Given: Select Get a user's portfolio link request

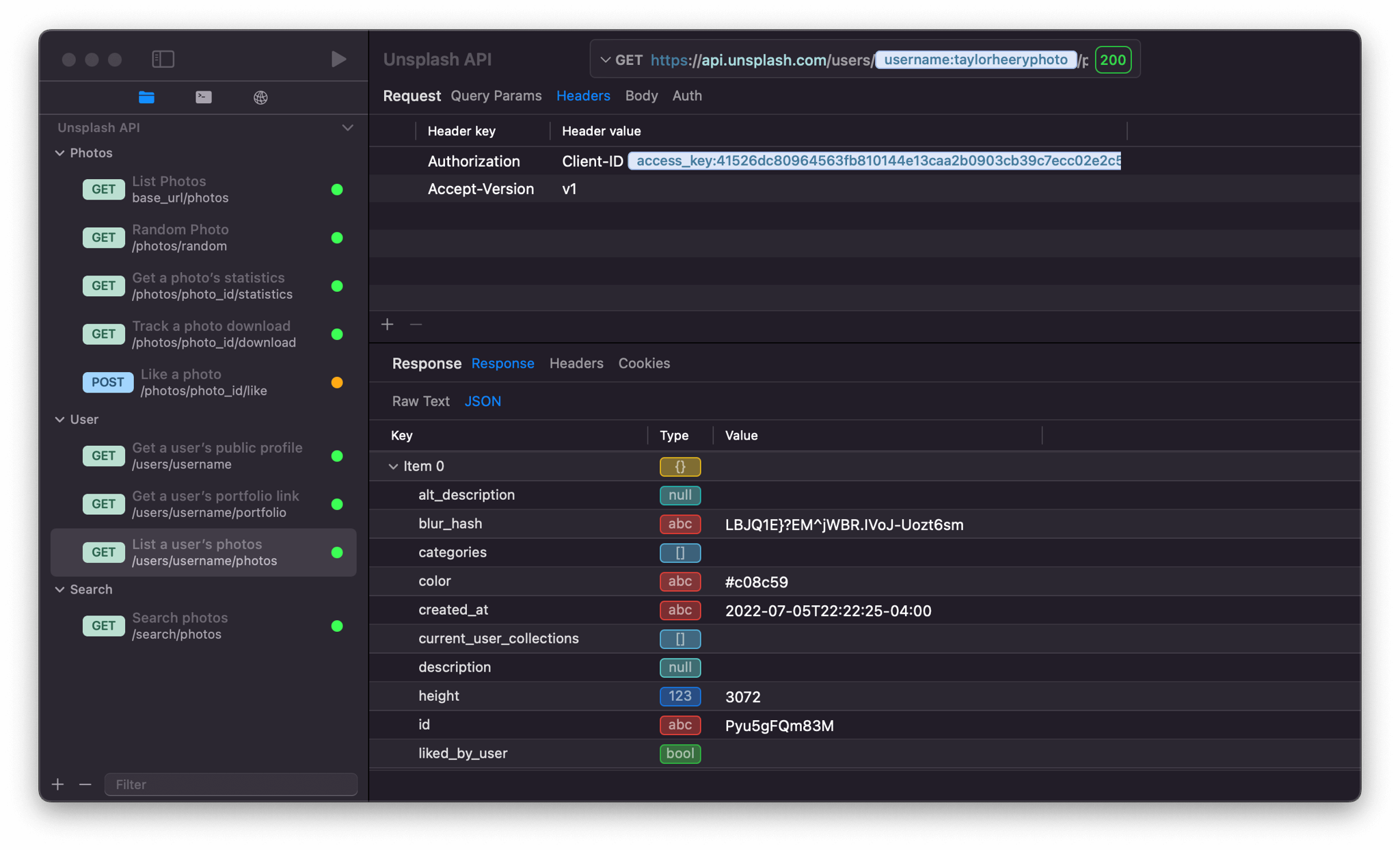Looking at the screenshot, I should [204, 504].
